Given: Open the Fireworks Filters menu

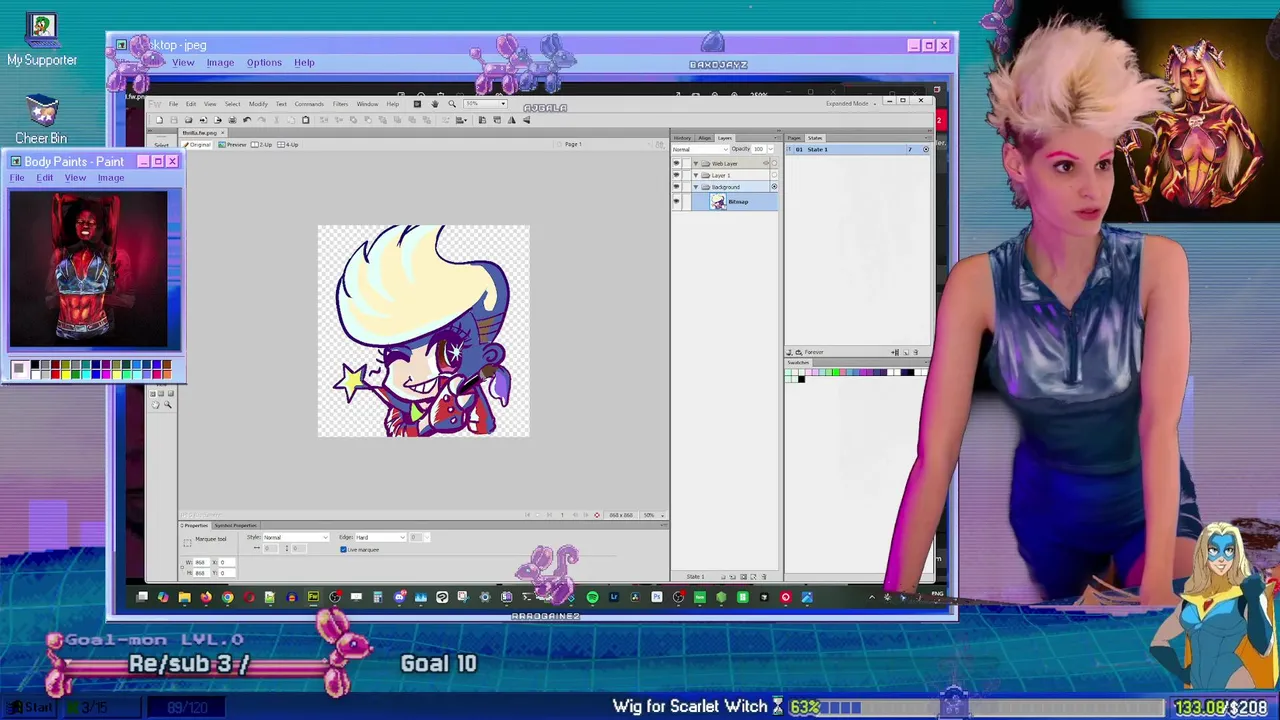Looking at the screenshot, I should coord(340,104).
